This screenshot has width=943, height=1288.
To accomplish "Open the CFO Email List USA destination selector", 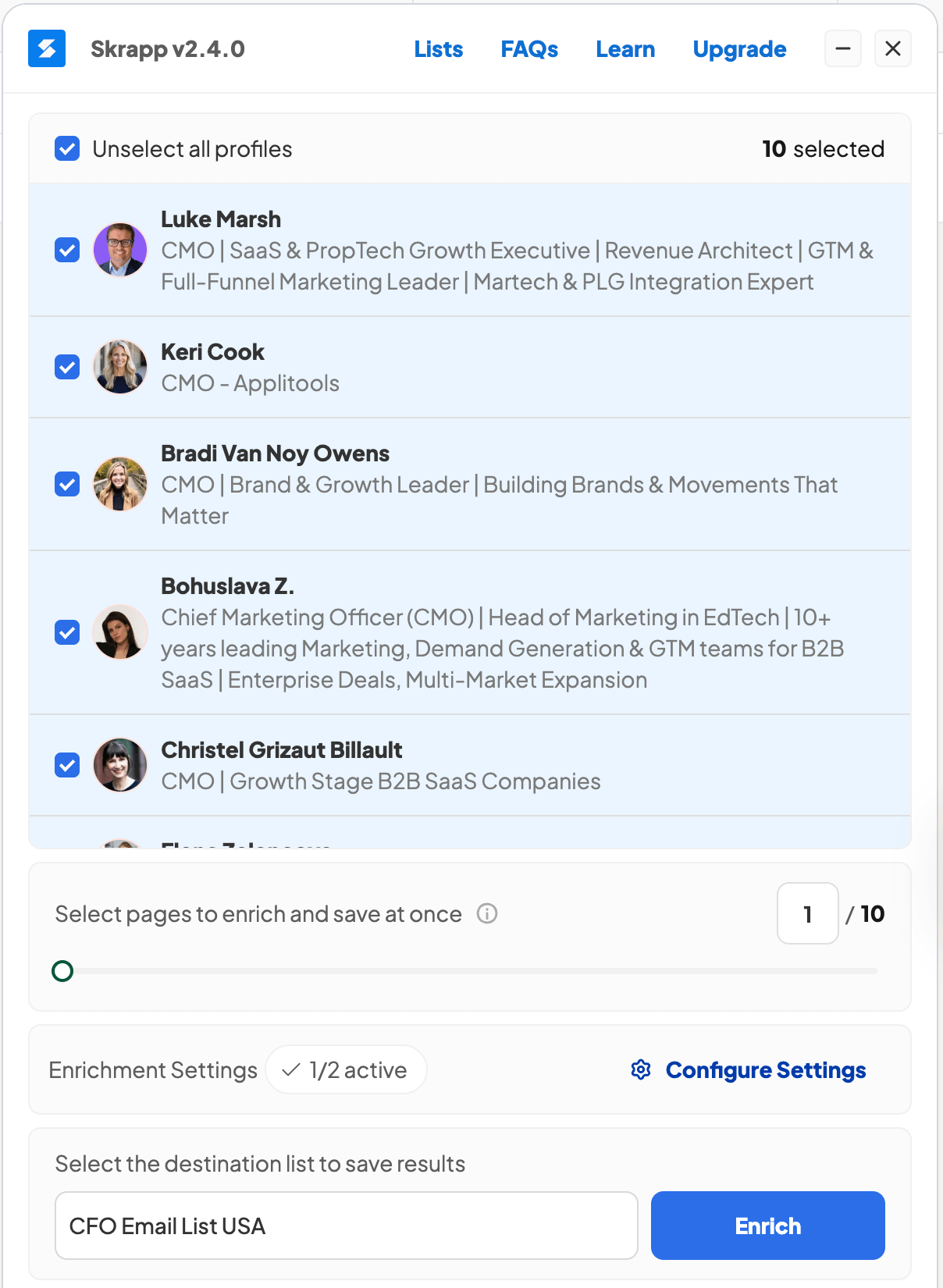I will coord(346,1226).
